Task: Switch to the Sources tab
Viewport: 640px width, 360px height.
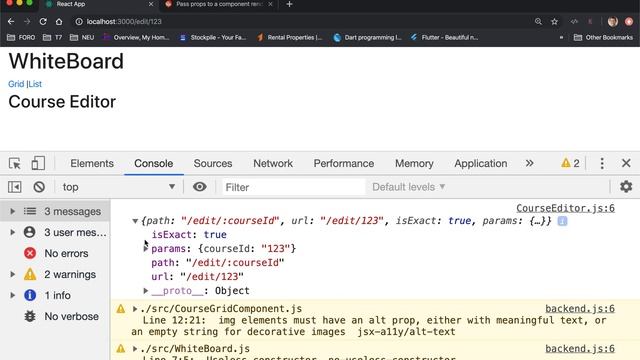Action: (x=213, y=163)
